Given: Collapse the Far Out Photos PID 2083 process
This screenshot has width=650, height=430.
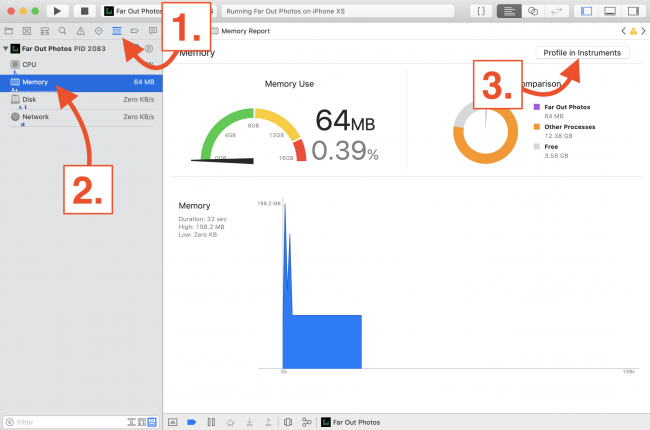Looking at the screenshot, I should [6, 49].
